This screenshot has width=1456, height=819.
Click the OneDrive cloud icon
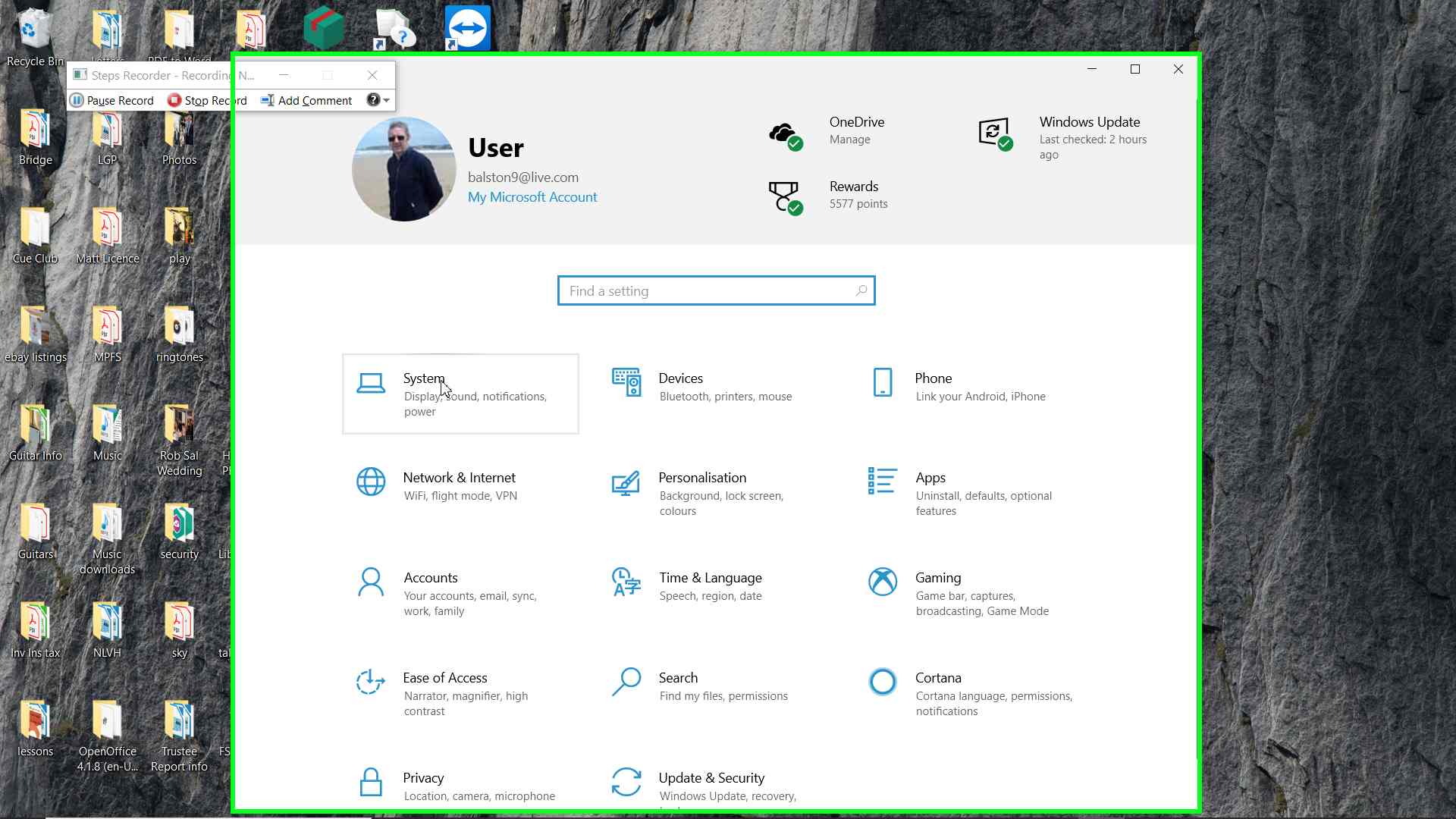[786, 136]
